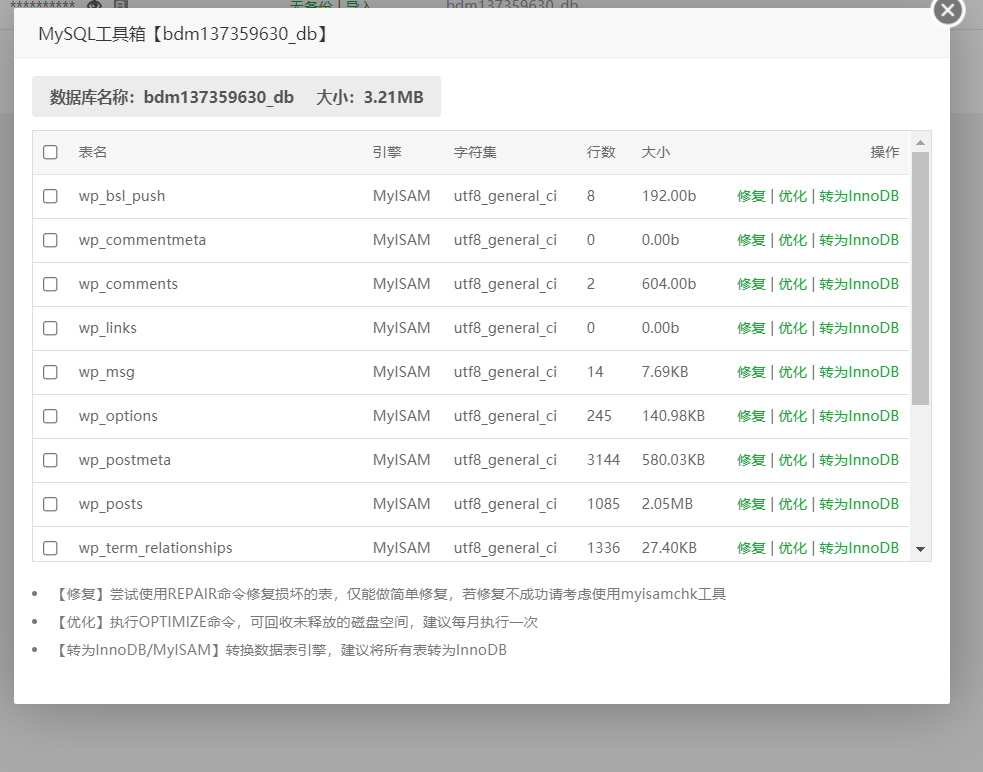This screenshot has height=772, width=983.
Task: Click the wp_posts table name
Action: (111, 504)
